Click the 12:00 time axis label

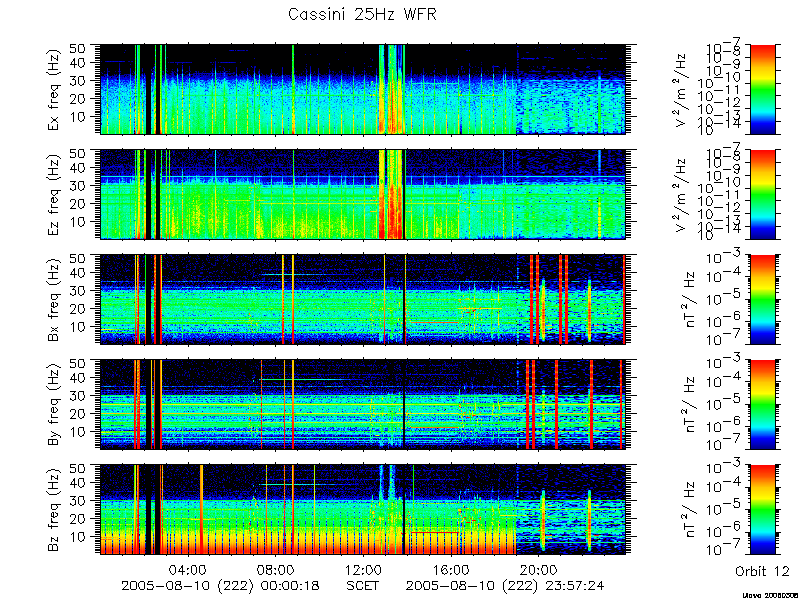(x=363, y=569)
